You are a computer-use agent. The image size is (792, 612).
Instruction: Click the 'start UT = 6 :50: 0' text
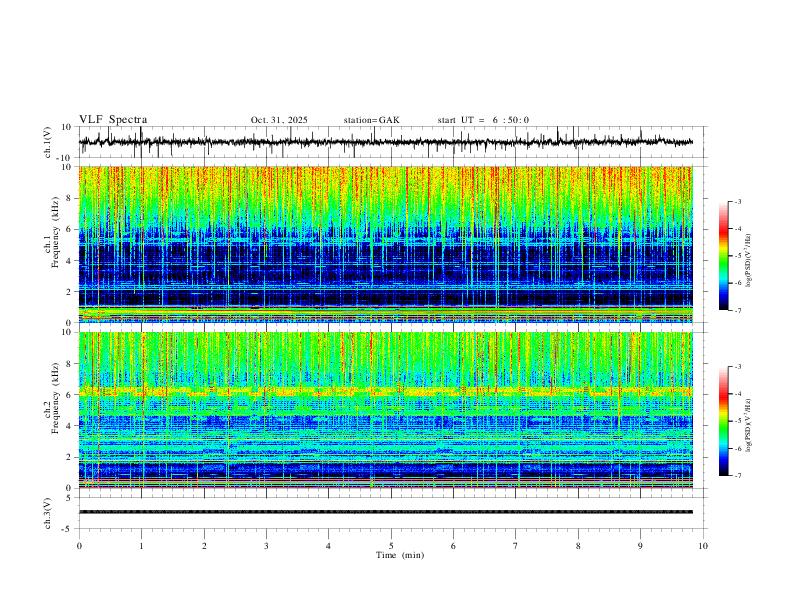(x=483, y=120)
